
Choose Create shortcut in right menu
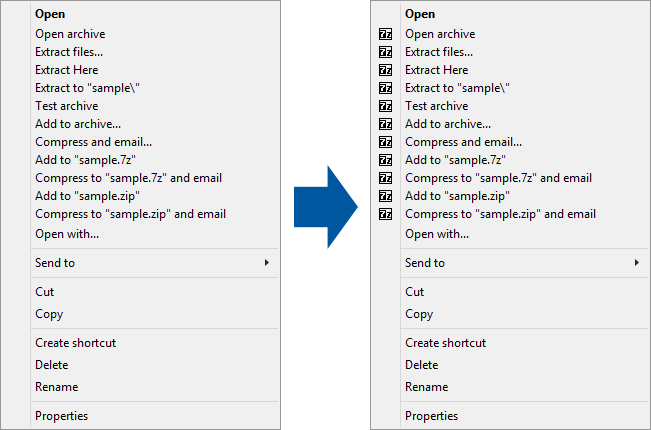(445, 343)
